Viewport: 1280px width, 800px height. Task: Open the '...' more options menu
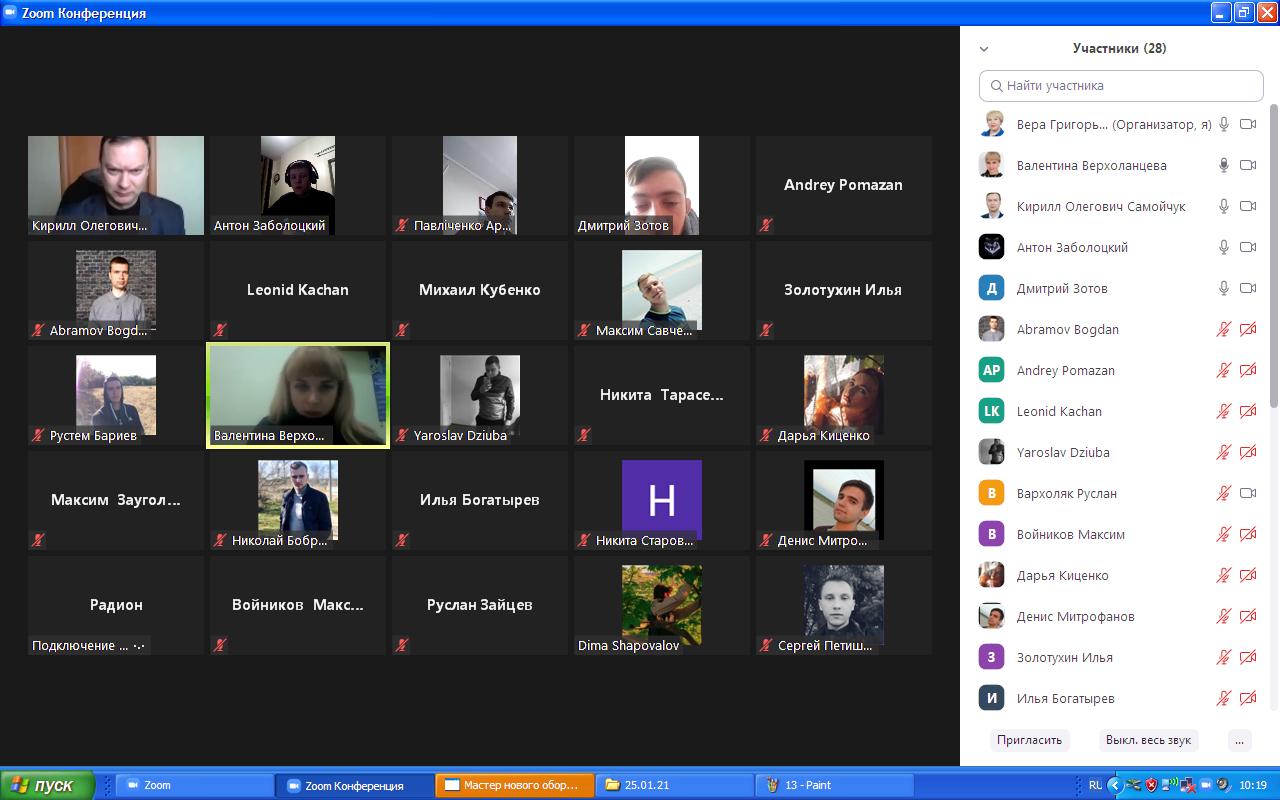coord(1239,740)
